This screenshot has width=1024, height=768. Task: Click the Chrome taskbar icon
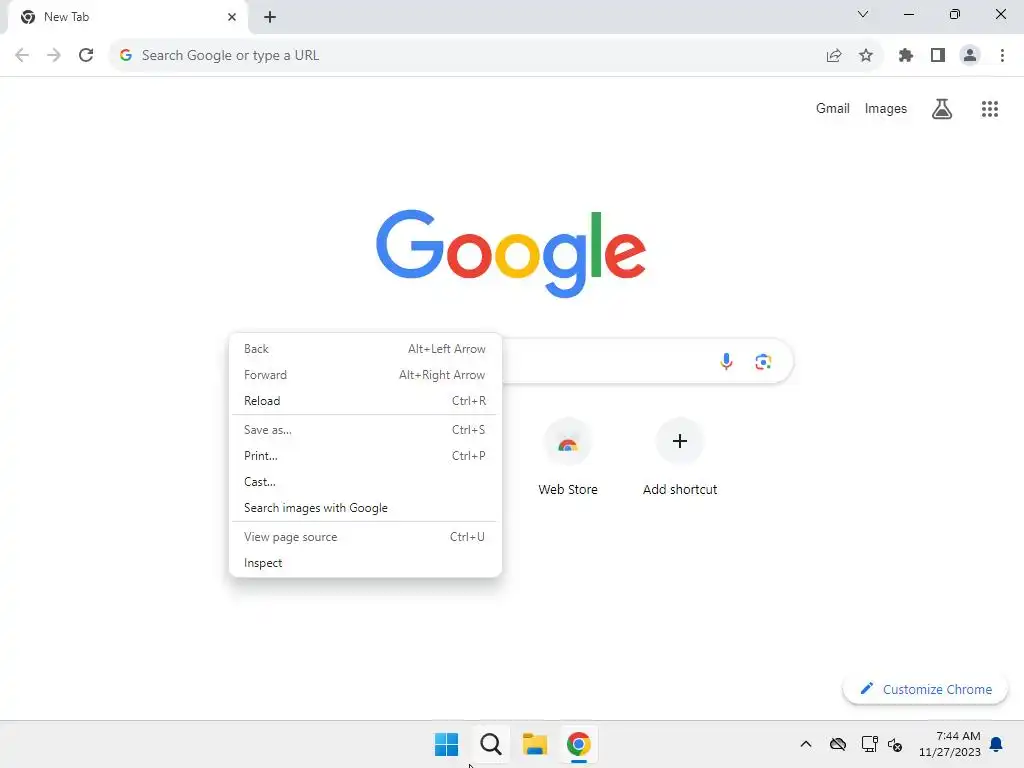click(579, 744)
